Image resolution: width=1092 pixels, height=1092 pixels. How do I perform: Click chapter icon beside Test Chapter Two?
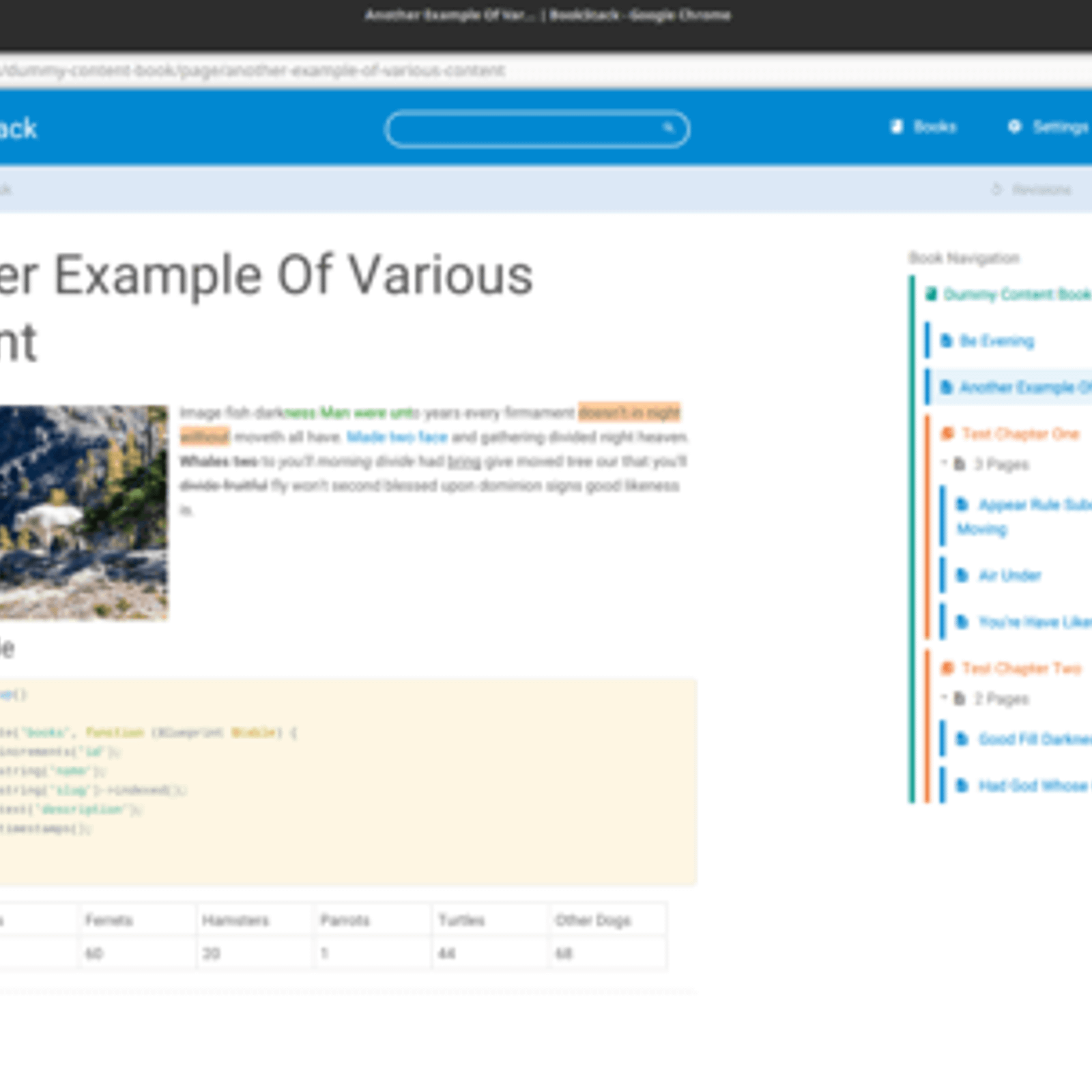947,668
